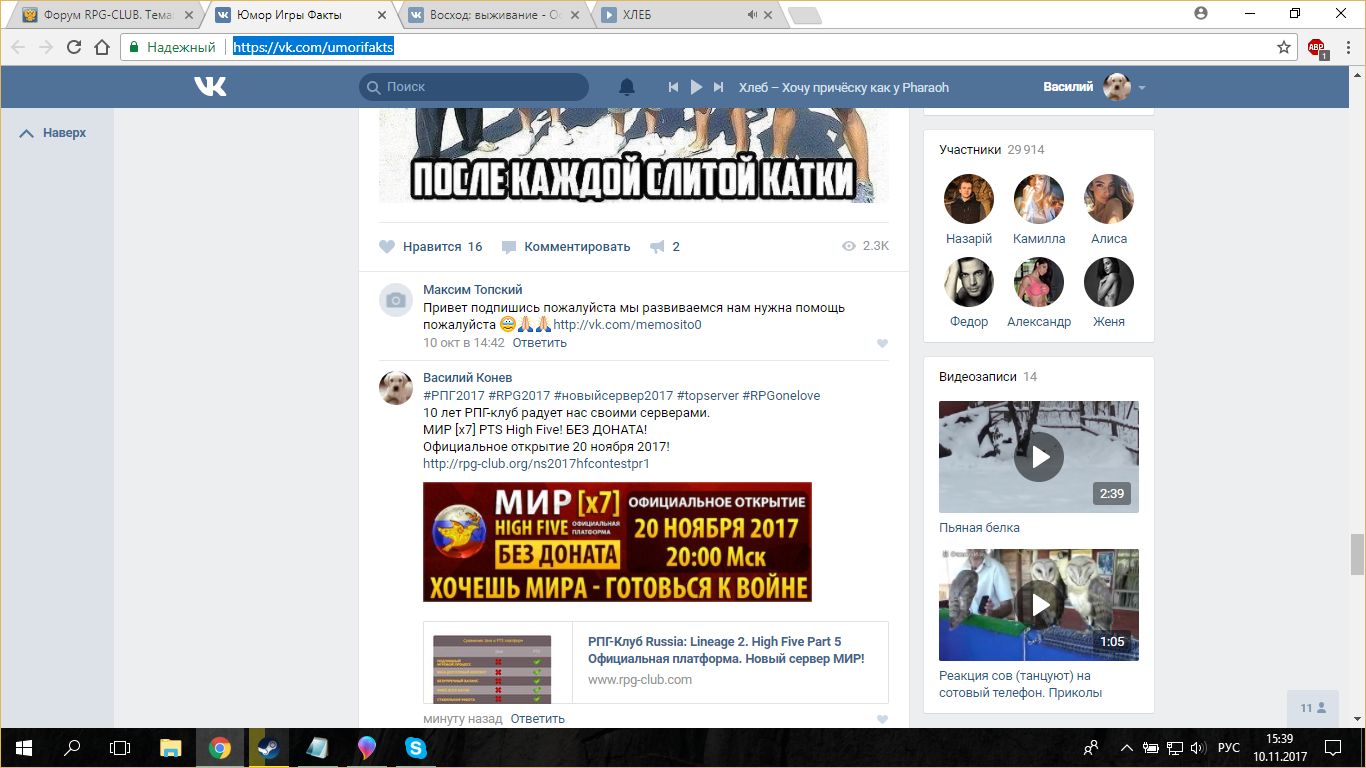Open a new browser tab
1366x768 pixels.
point(805,15)
